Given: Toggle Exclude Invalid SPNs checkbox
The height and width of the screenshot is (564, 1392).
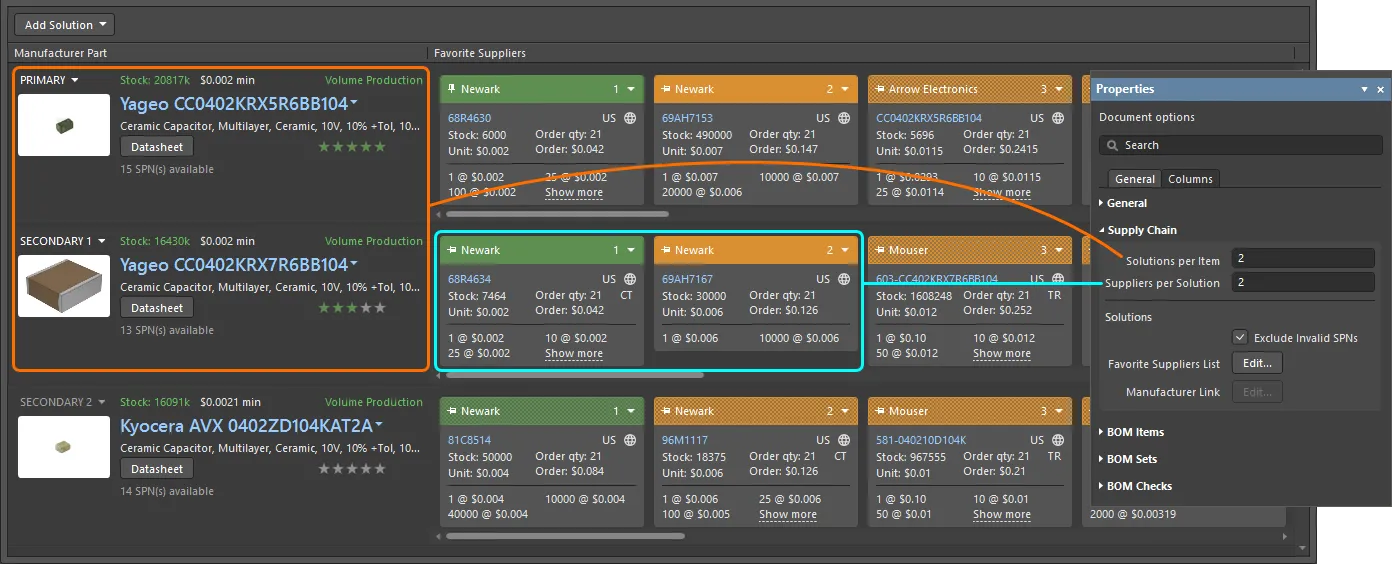Looking at the screenshot, I should click(1240, 338).
